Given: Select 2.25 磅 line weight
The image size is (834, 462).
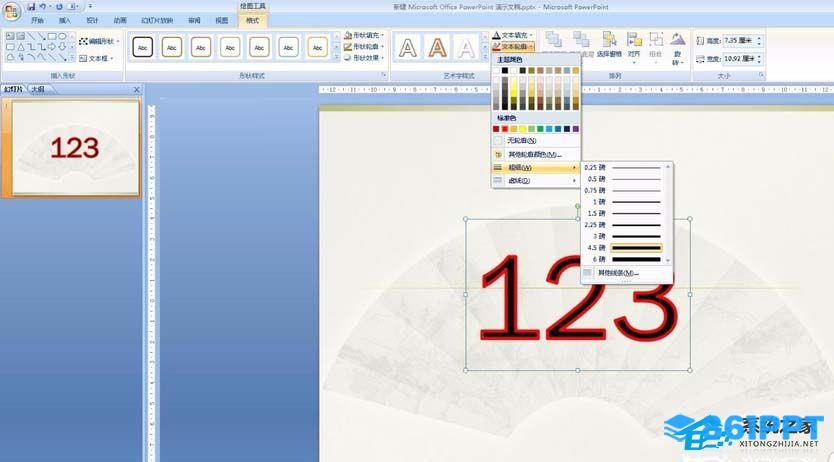Looking at the screenshot, I should pyautogui.click(x=623, y=225).
